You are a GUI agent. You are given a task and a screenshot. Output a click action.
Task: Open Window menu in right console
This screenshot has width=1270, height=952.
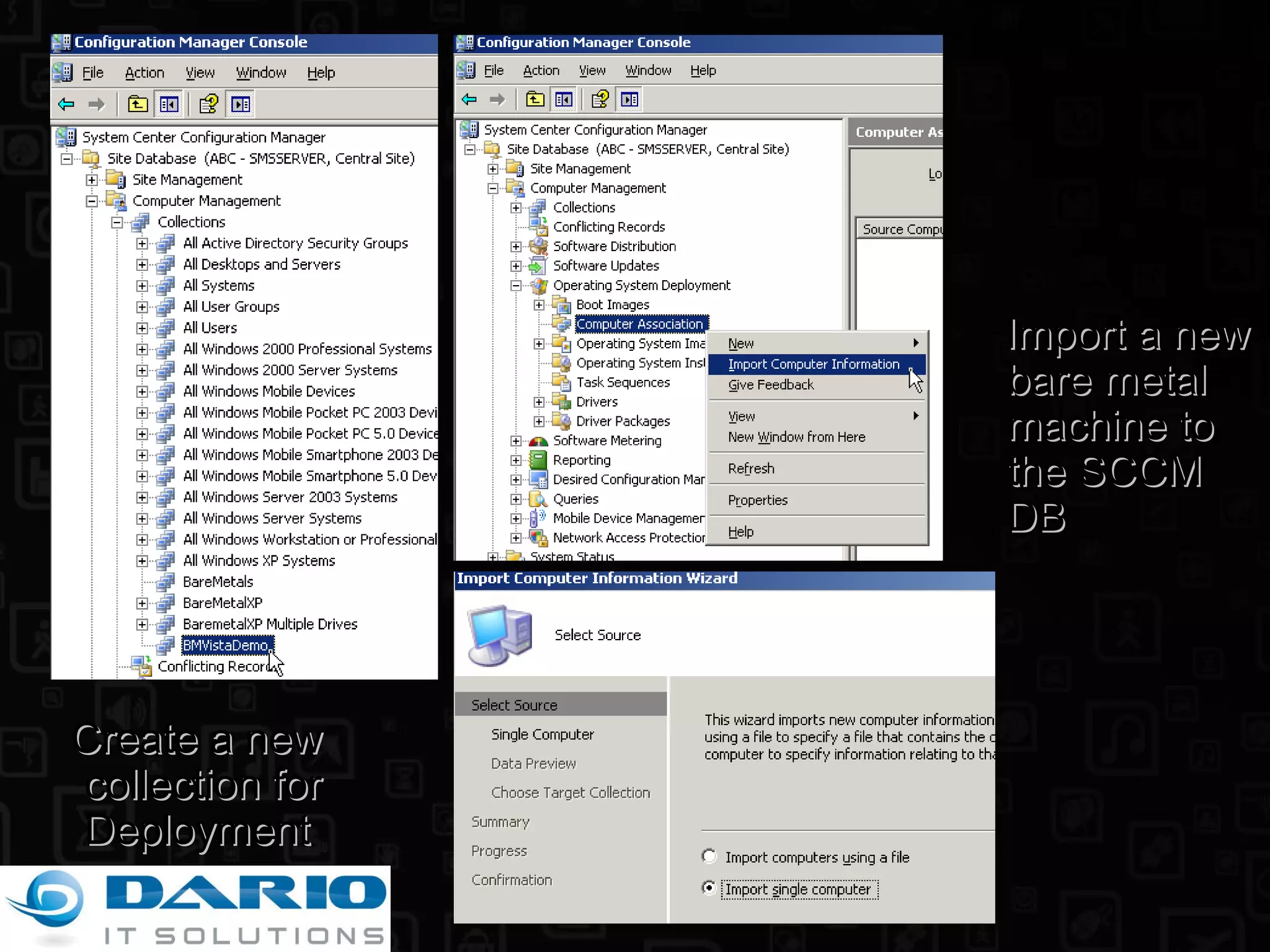click(x=648, y=70)
